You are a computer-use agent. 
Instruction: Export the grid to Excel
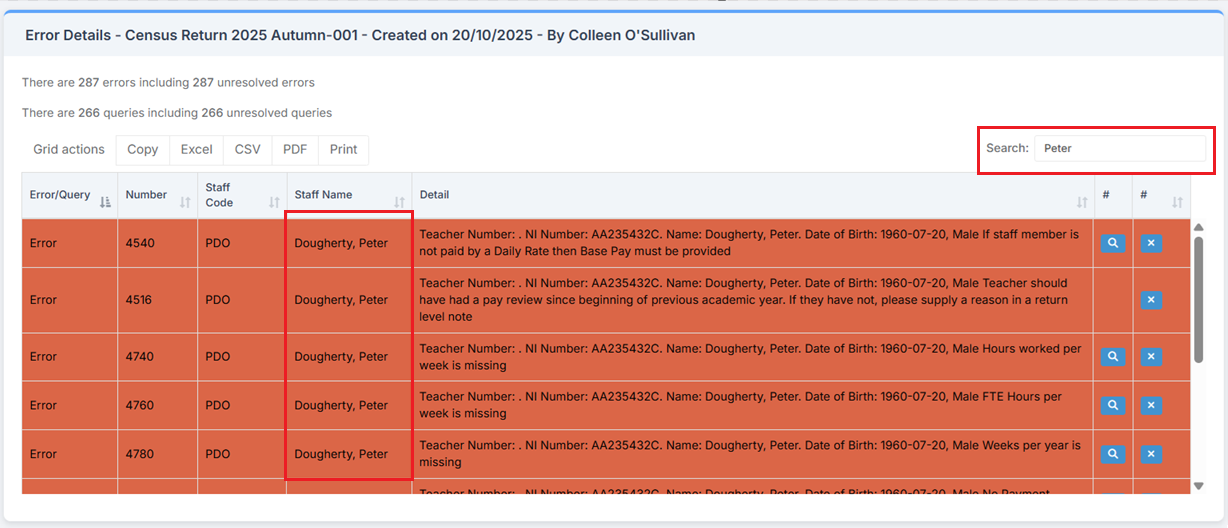(x=196, y=150)
